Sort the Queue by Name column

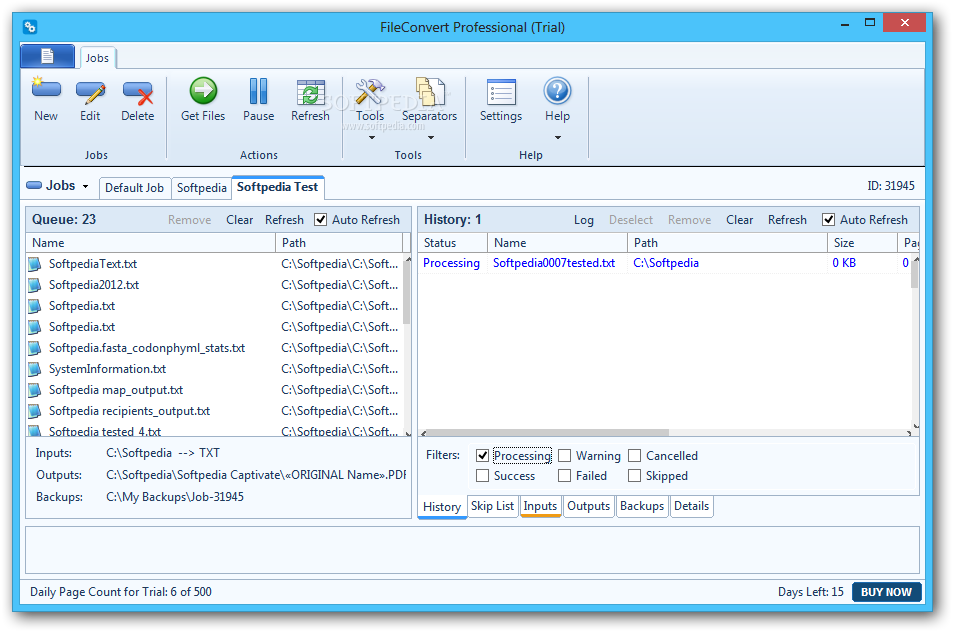(151, 242)
